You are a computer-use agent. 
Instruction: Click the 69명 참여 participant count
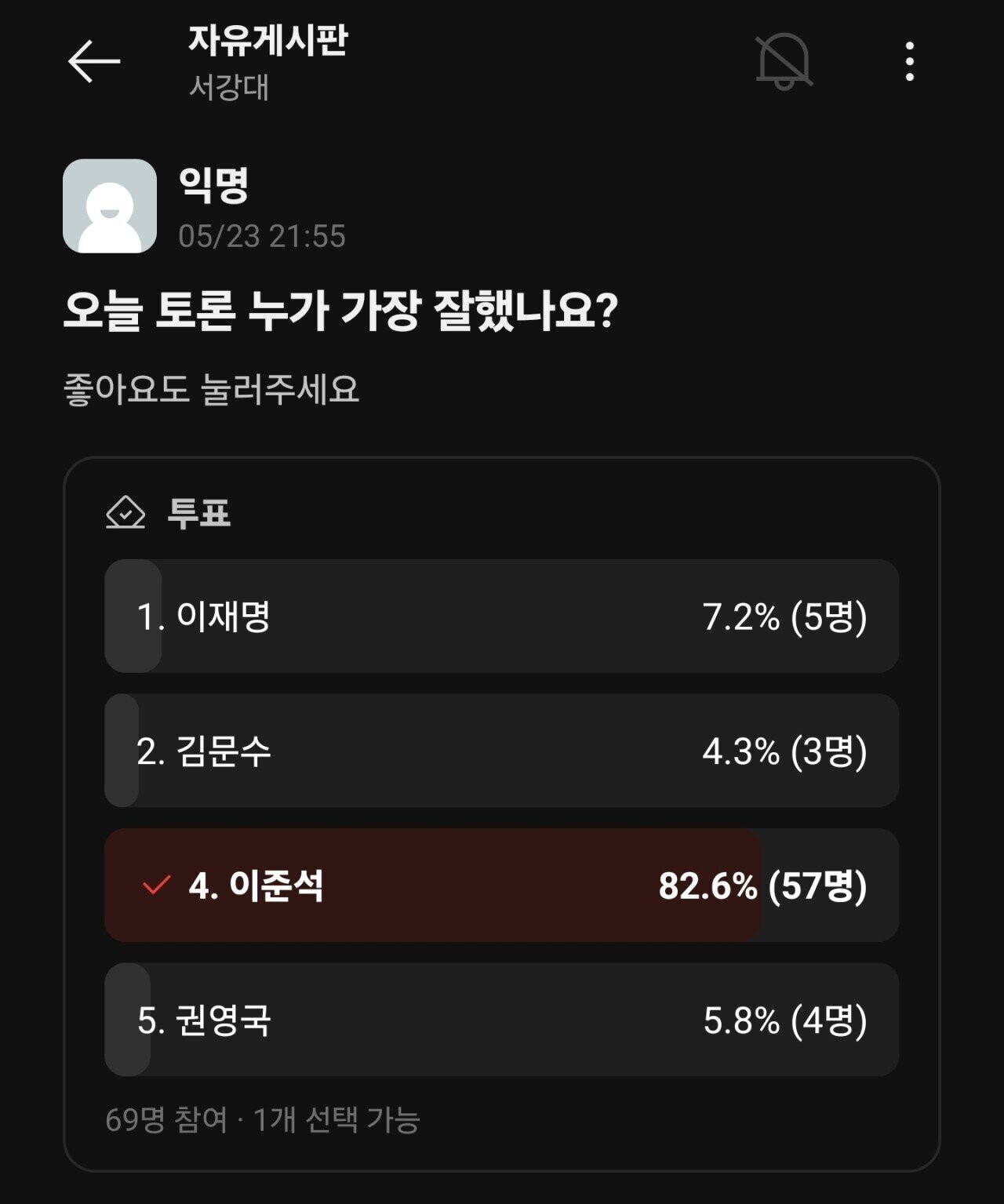(x=166, y=1120)
